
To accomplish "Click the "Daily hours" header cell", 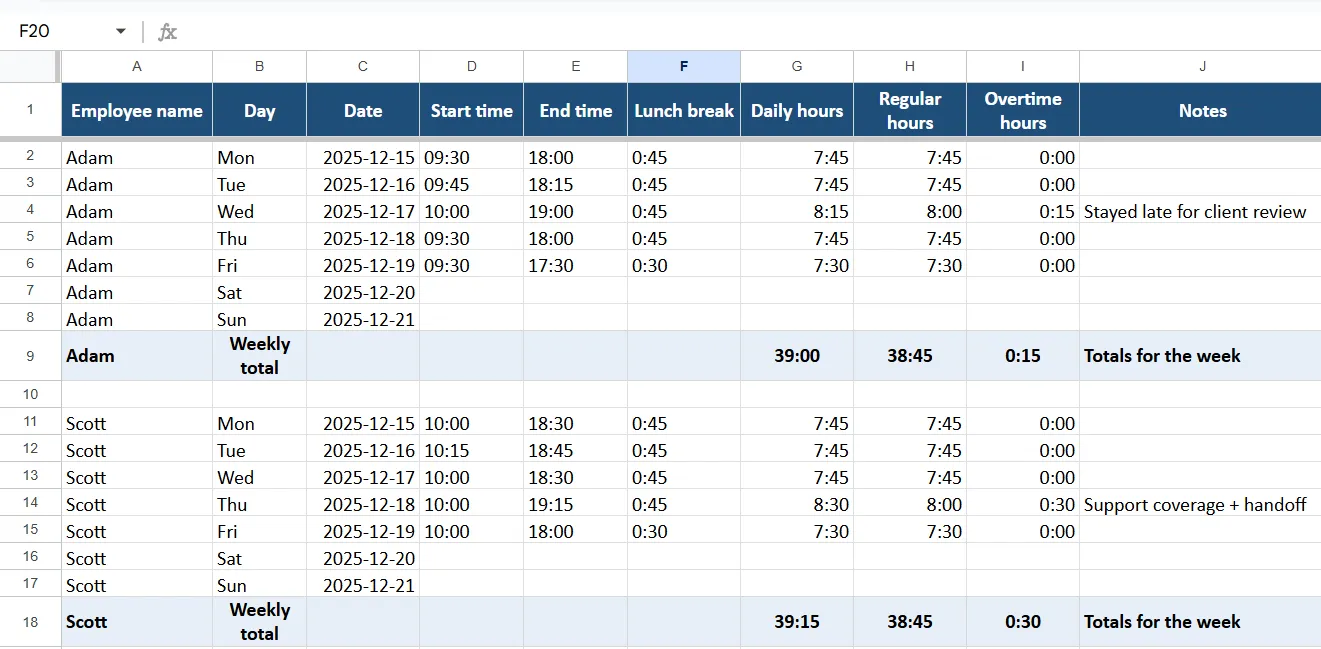I will click(x=797, y=110).
